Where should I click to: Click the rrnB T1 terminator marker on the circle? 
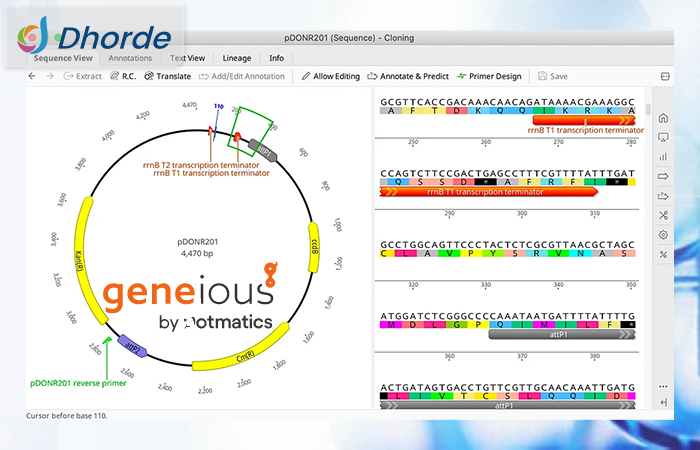238,136
